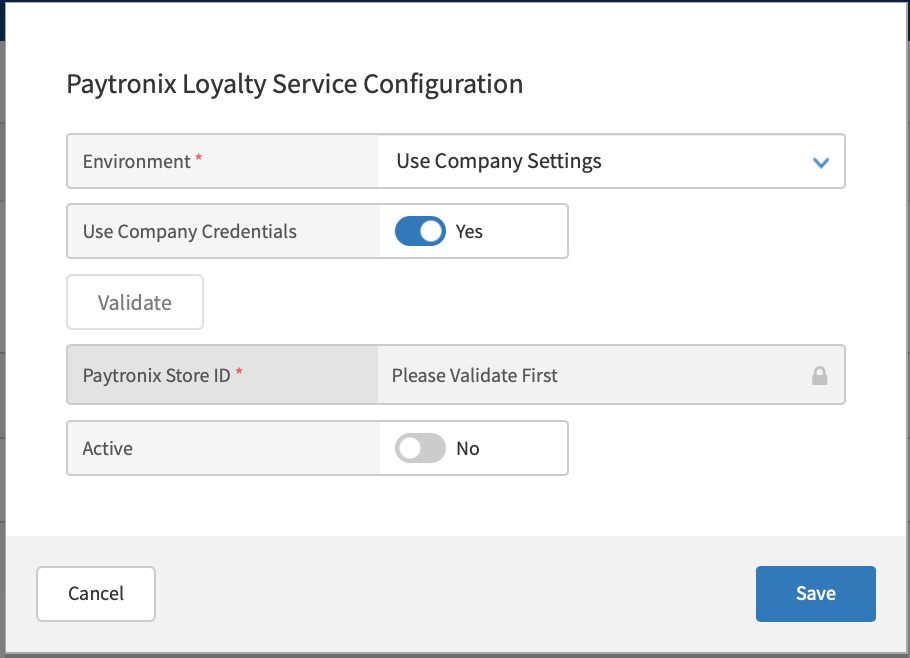Image resolution: width=910 pixels, height=658 pixels.
Task: Click the Yes text beside the credentials toggle
Action: (x=468, y=231)
